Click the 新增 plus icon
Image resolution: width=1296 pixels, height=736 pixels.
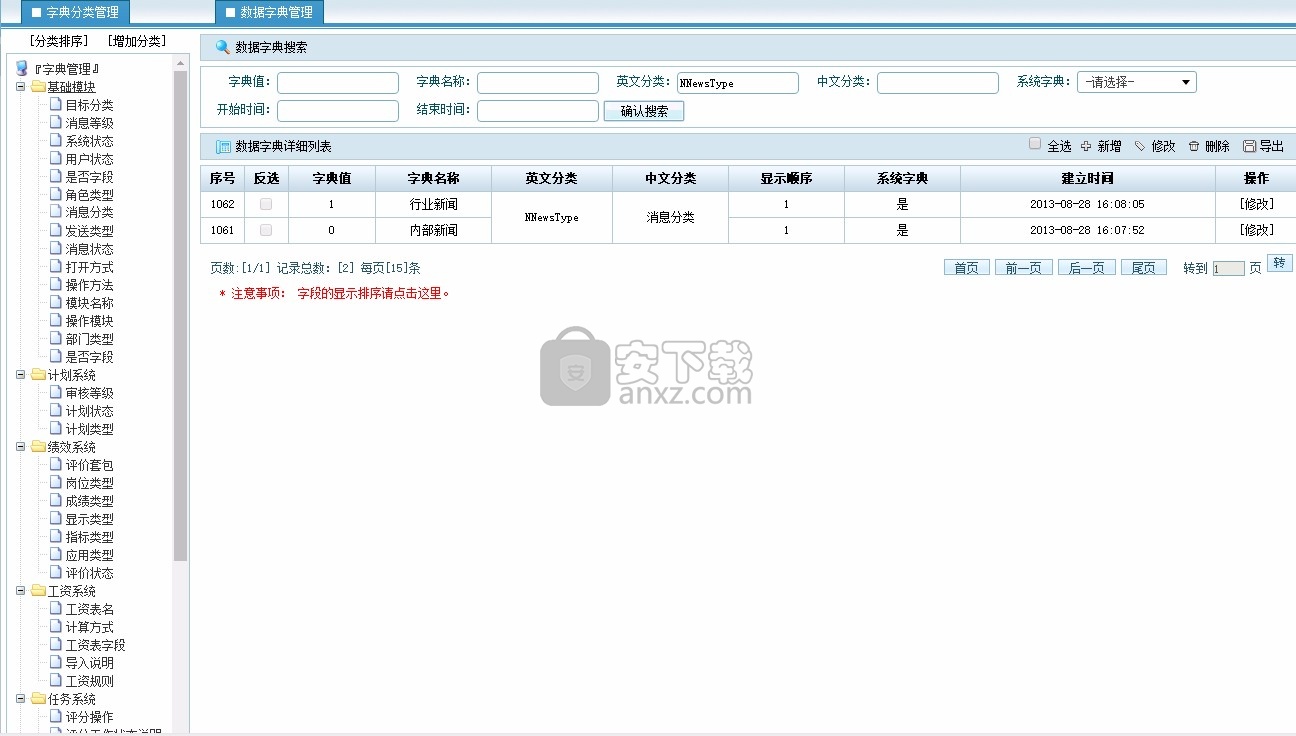pos(1086,146)
